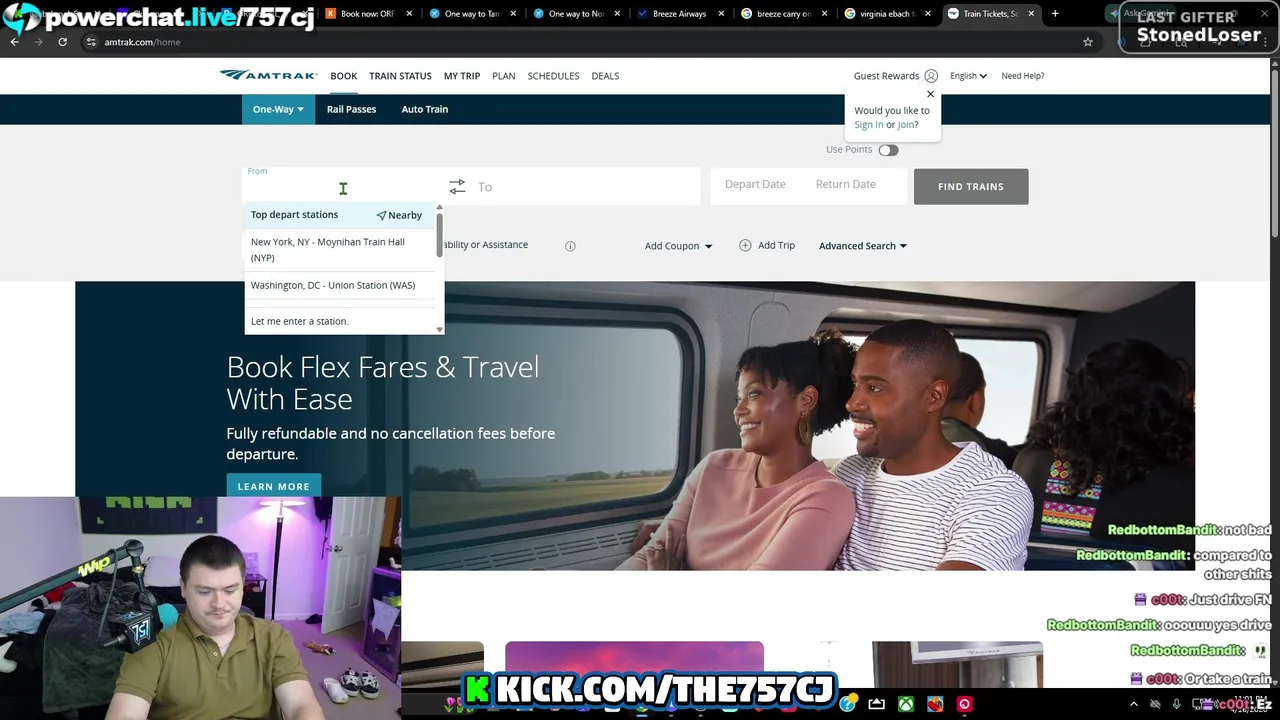The width and height of the screenshot is (1280, 720).
Task: Open Xbox app in taskbar
Action: (x=905, y=704)
